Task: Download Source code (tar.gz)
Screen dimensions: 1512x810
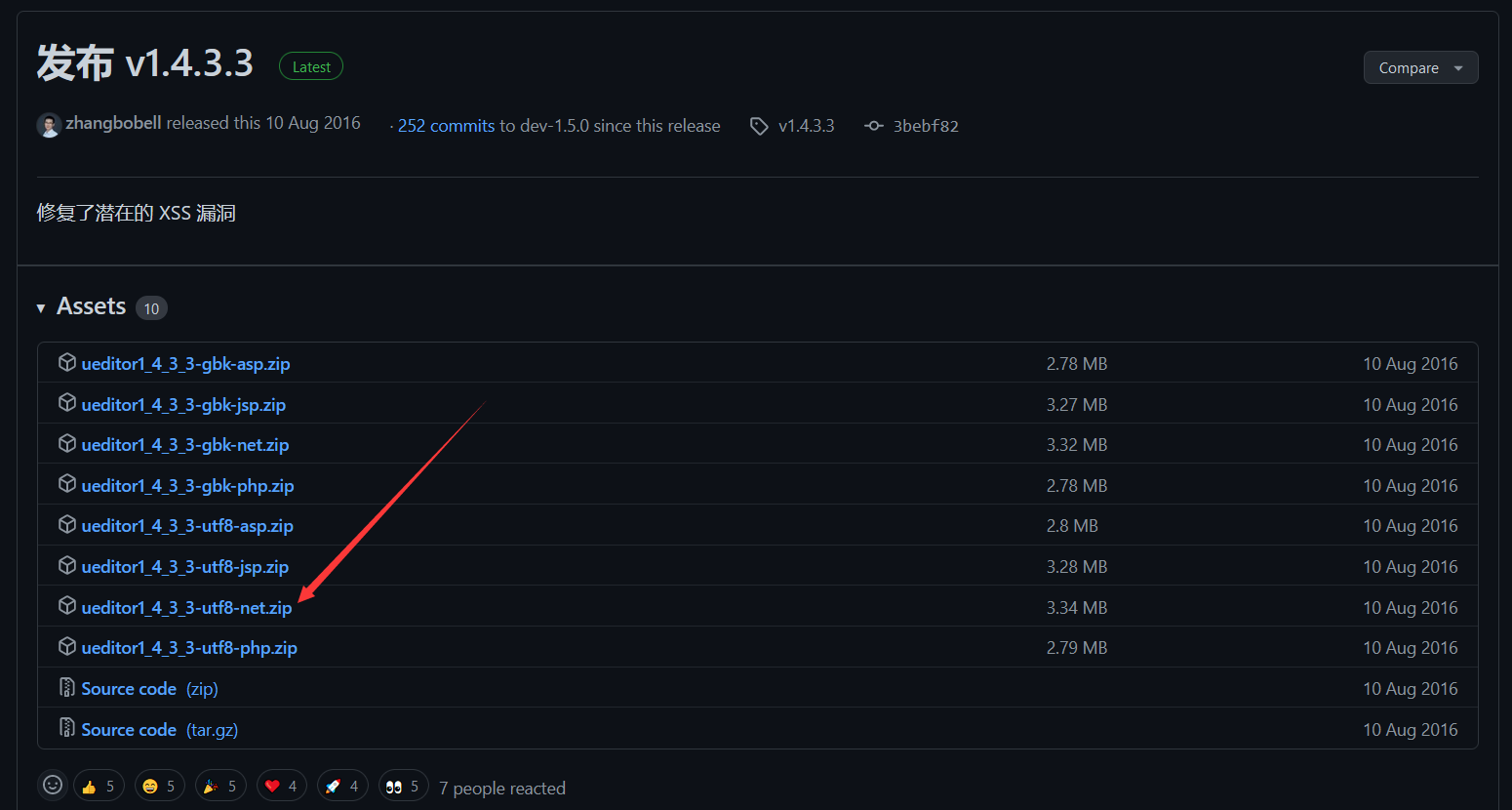Action: 160,730
